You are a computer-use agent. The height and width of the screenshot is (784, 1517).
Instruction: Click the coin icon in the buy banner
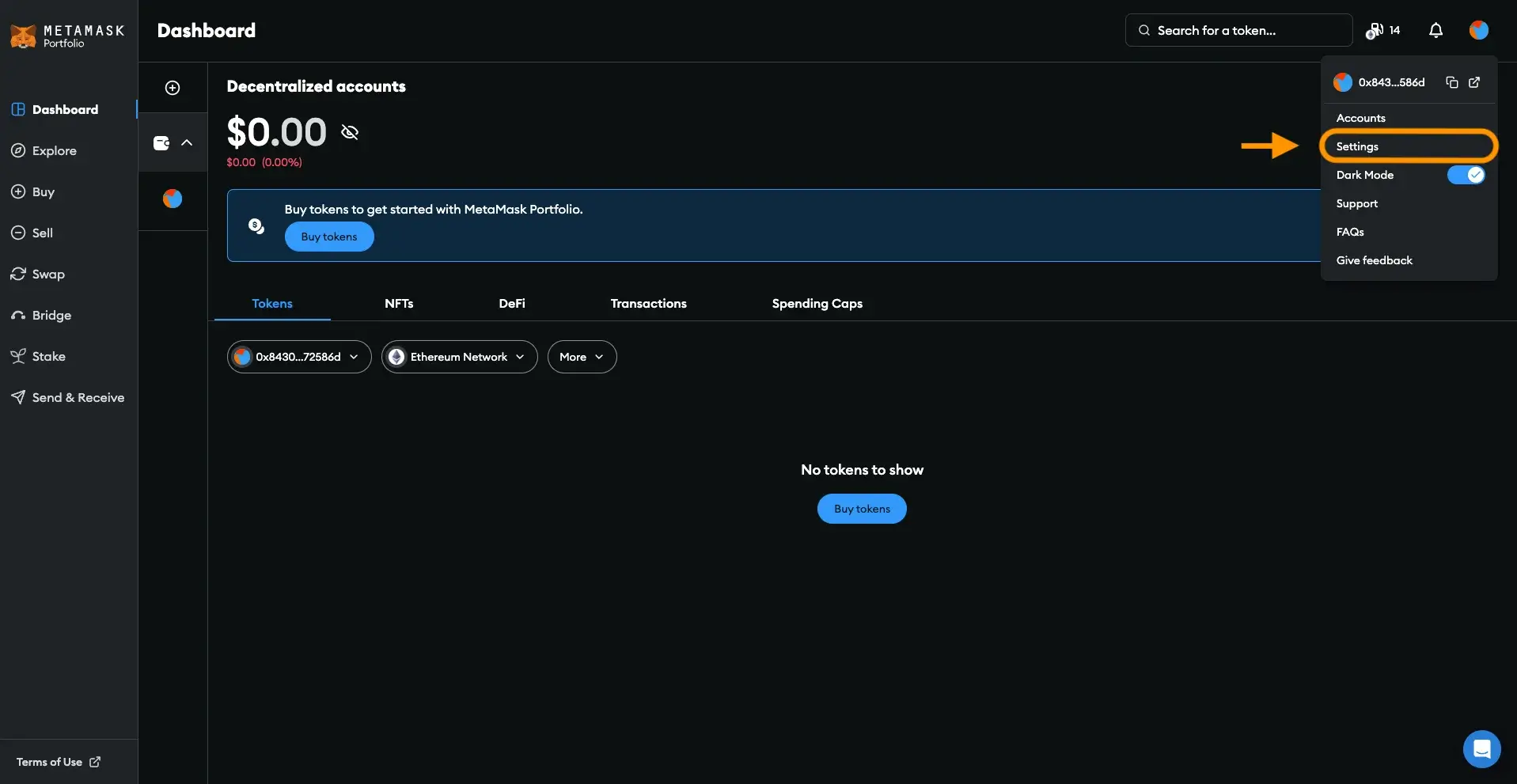256,226
